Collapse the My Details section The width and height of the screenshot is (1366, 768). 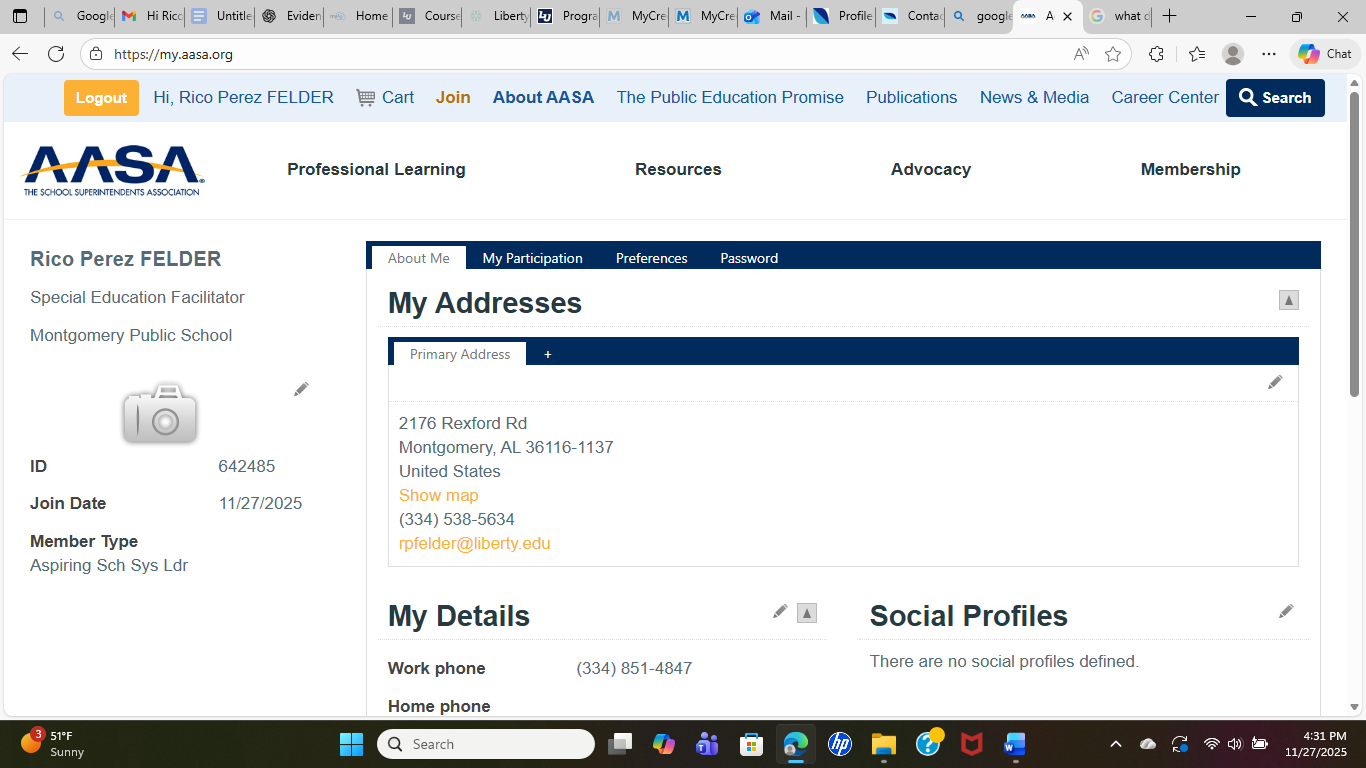807,613
